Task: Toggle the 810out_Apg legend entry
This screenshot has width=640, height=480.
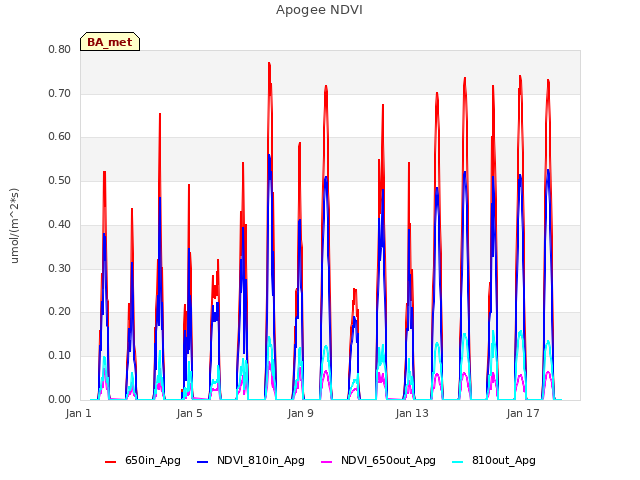Action: 494,460
